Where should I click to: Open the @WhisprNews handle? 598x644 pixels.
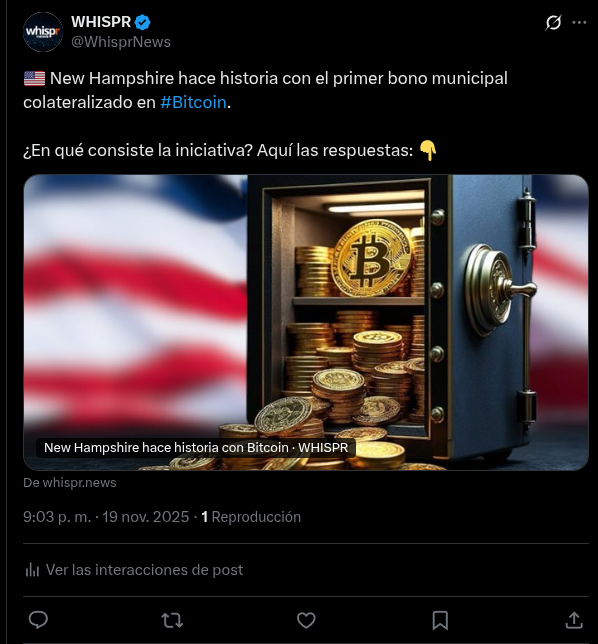[x=121, y=42]
